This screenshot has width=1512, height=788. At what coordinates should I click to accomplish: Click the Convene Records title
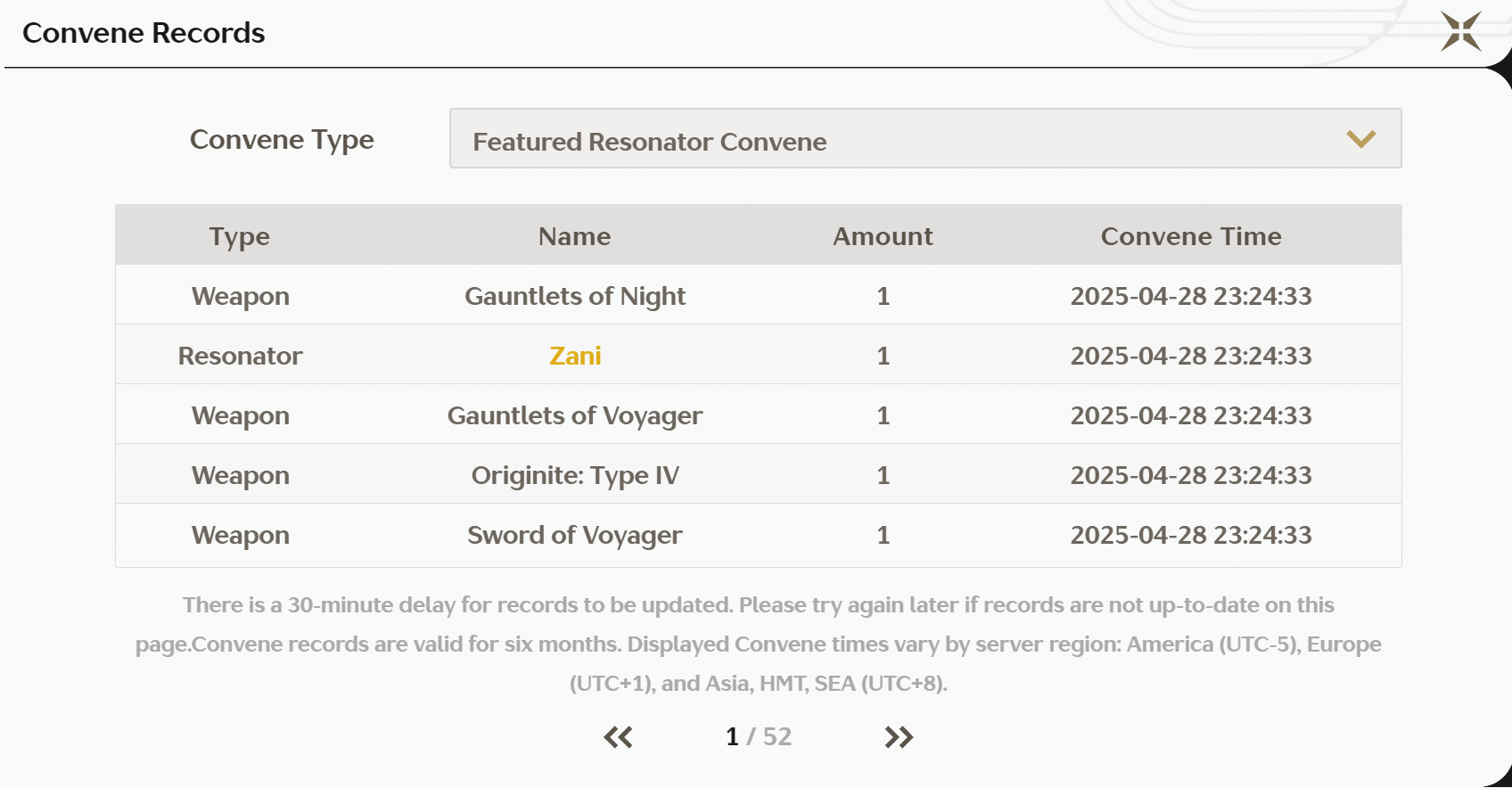pos(144,33)
